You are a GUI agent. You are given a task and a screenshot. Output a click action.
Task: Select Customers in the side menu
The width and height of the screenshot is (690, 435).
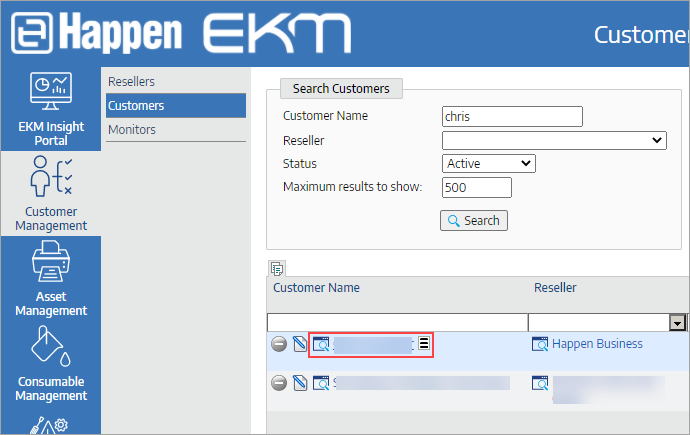[176, 106]
